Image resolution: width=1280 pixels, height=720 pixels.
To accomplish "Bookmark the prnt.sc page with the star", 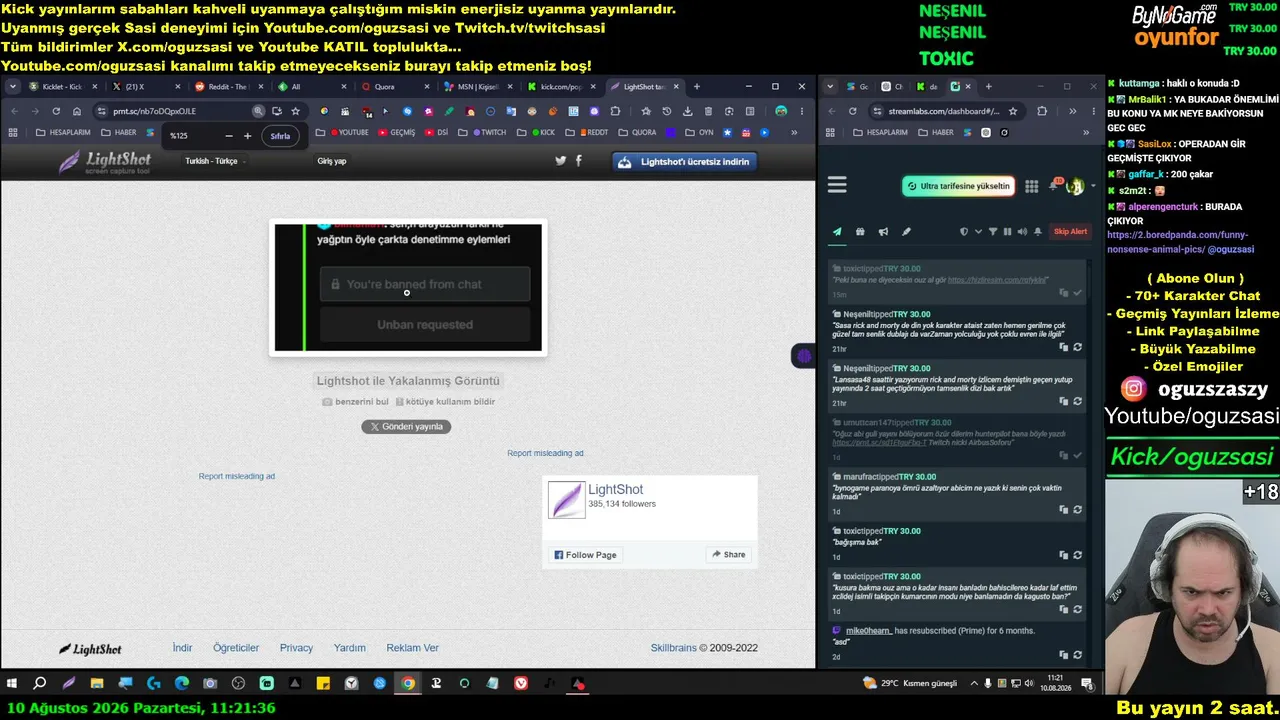I will [x=296, y=111].
